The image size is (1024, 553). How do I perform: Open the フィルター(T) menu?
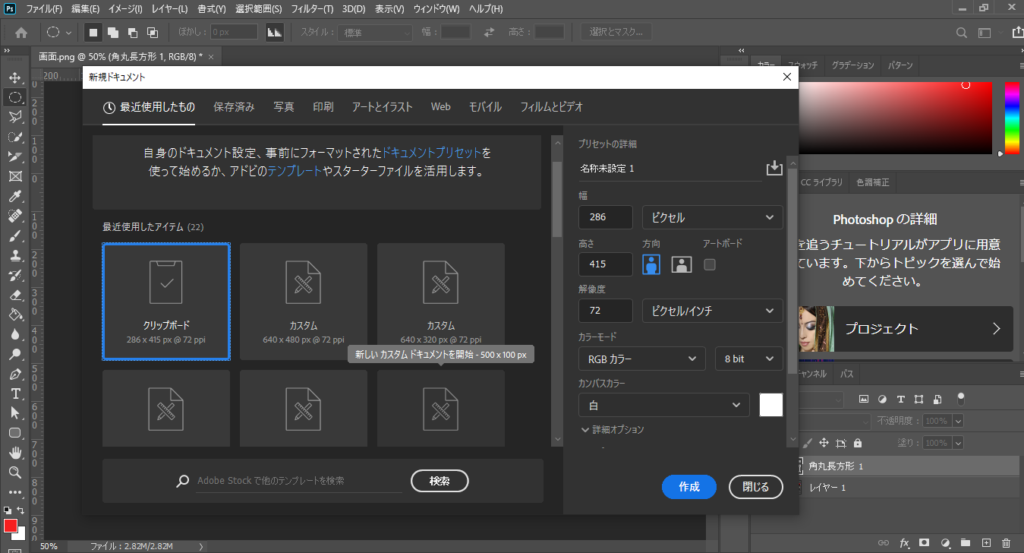[x=312, y=9]
